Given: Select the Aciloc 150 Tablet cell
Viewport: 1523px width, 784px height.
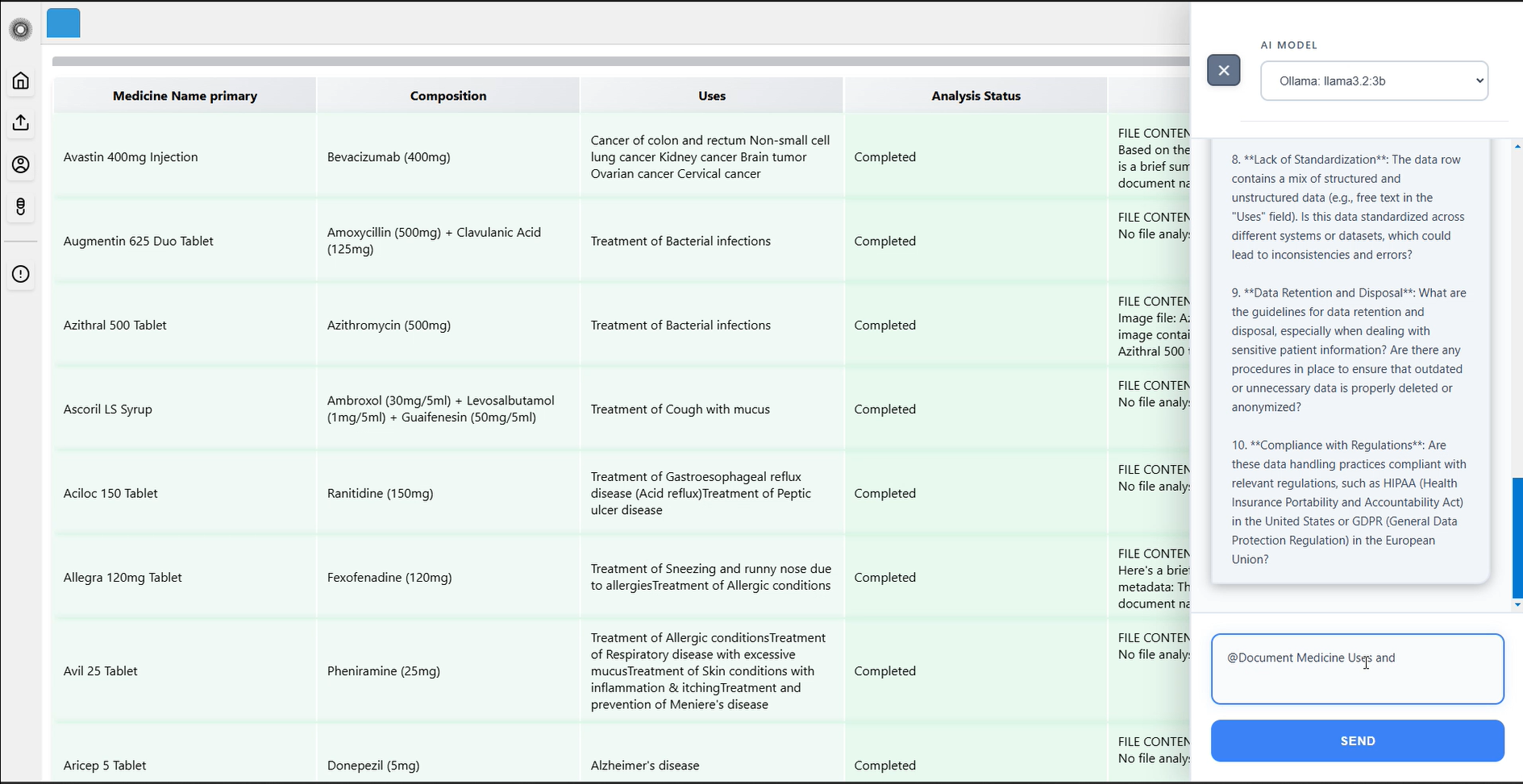Looking at the screenshot, I should tap(185, 493).
